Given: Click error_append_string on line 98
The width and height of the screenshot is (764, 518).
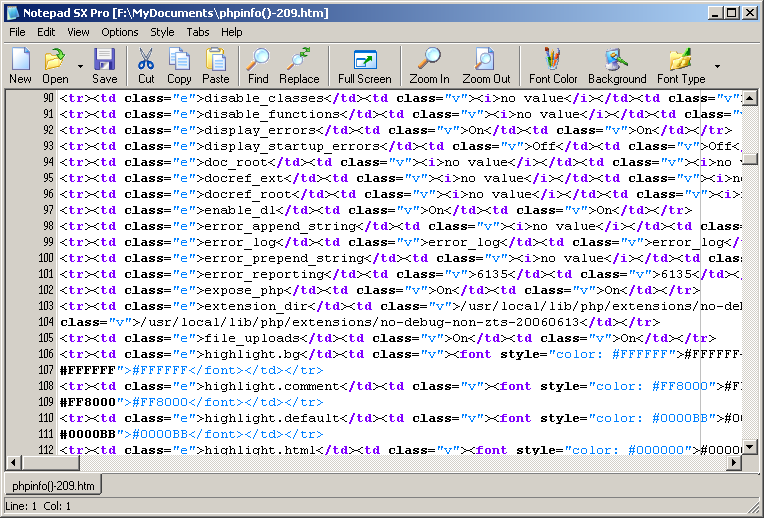Looking at the screenshot, I should [x=280, y=227].
